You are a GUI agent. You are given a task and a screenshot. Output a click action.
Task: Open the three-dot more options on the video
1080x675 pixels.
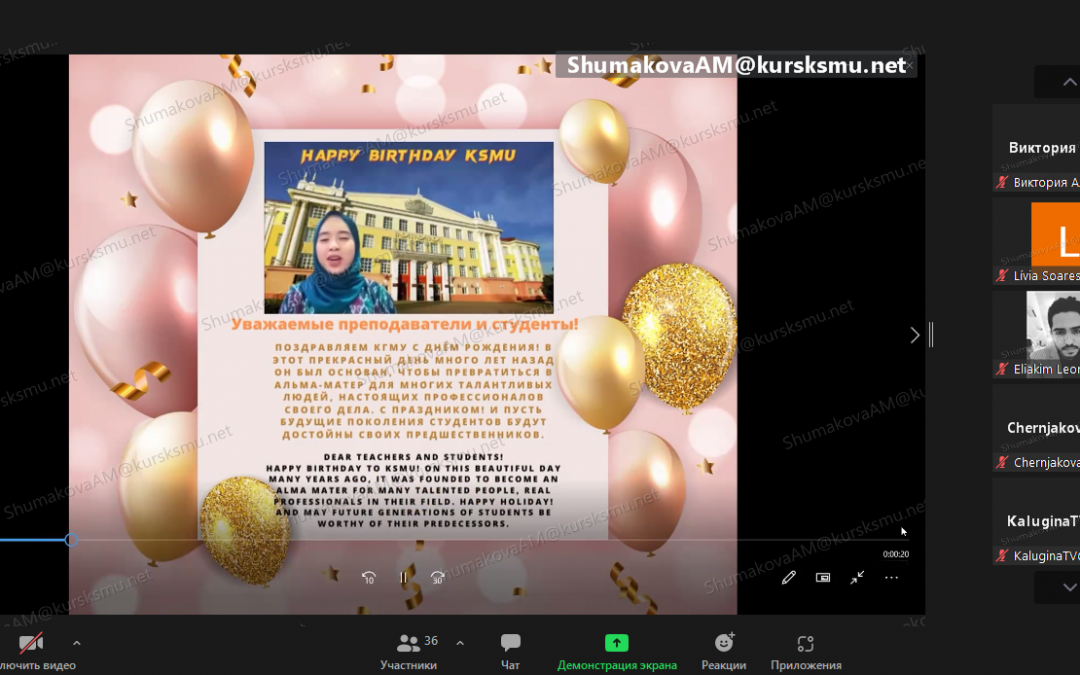tap(891, 577)
